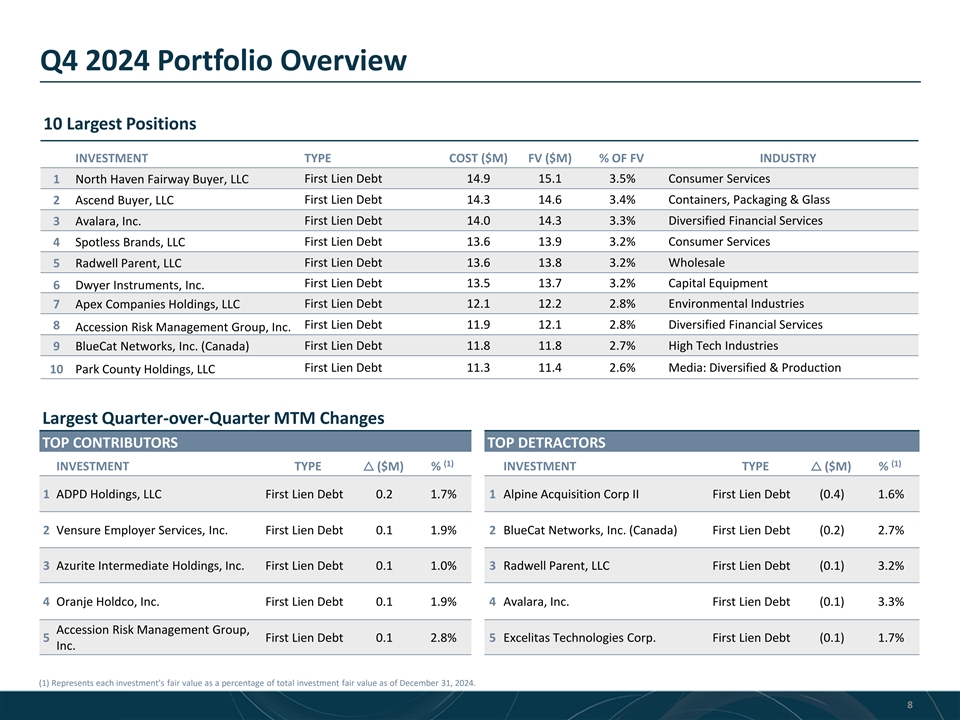Click the page number 8 in footer
The height and width of the screenshot is (720, 960).
tap(909, 705)
